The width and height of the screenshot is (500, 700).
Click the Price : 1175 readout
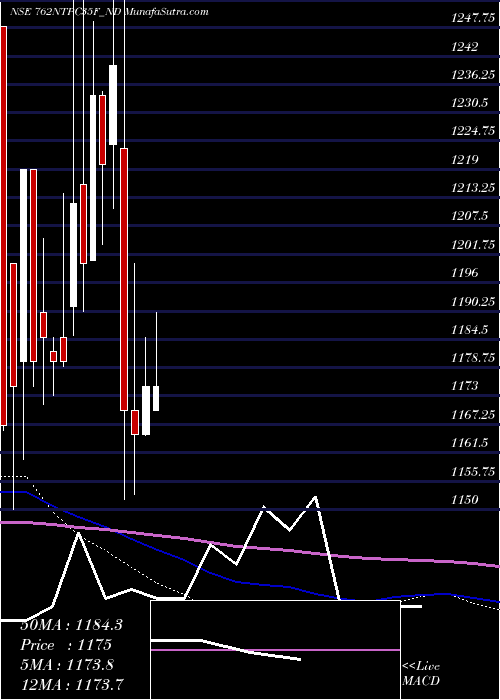point(66,645)
